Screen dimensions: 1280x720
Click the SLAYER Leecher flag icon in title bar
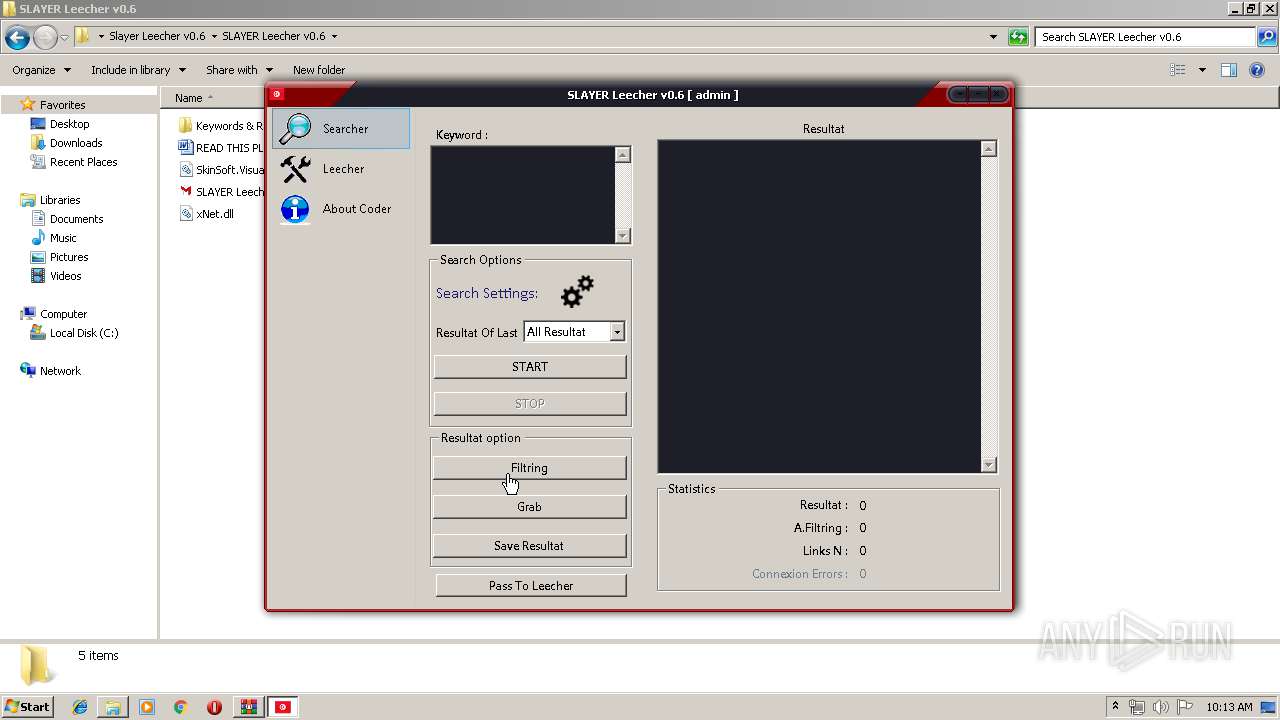pyautogui.click(x=278, y=94)
